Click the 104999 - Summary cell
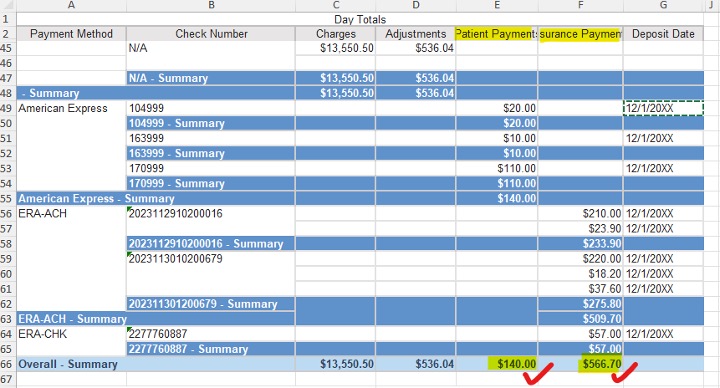This screenshot has height=388, width=720. coord(211,123)
